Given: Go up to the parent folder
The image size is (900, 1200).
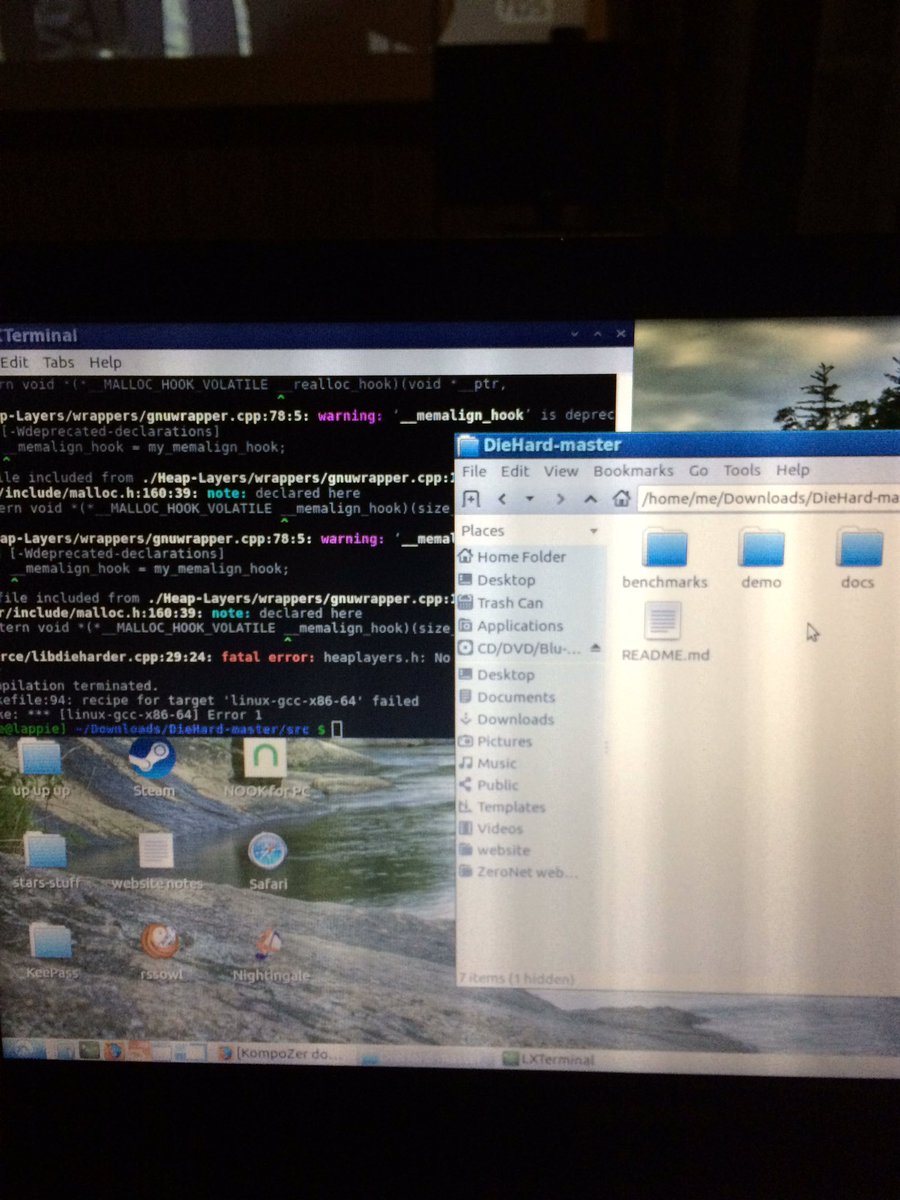Looking at the screenshot, I should coord(591,498).
